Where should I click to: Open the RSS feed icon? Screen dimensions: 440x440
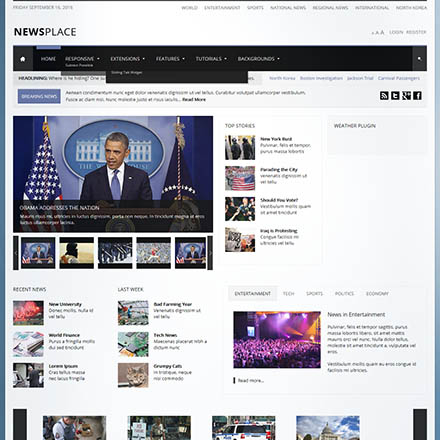(384, 96)
